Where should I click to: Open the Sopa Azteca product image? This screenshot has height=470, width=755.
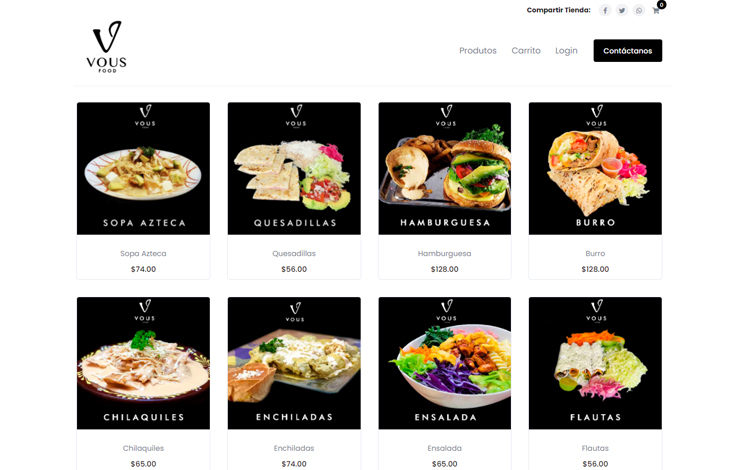pos(143,169)
